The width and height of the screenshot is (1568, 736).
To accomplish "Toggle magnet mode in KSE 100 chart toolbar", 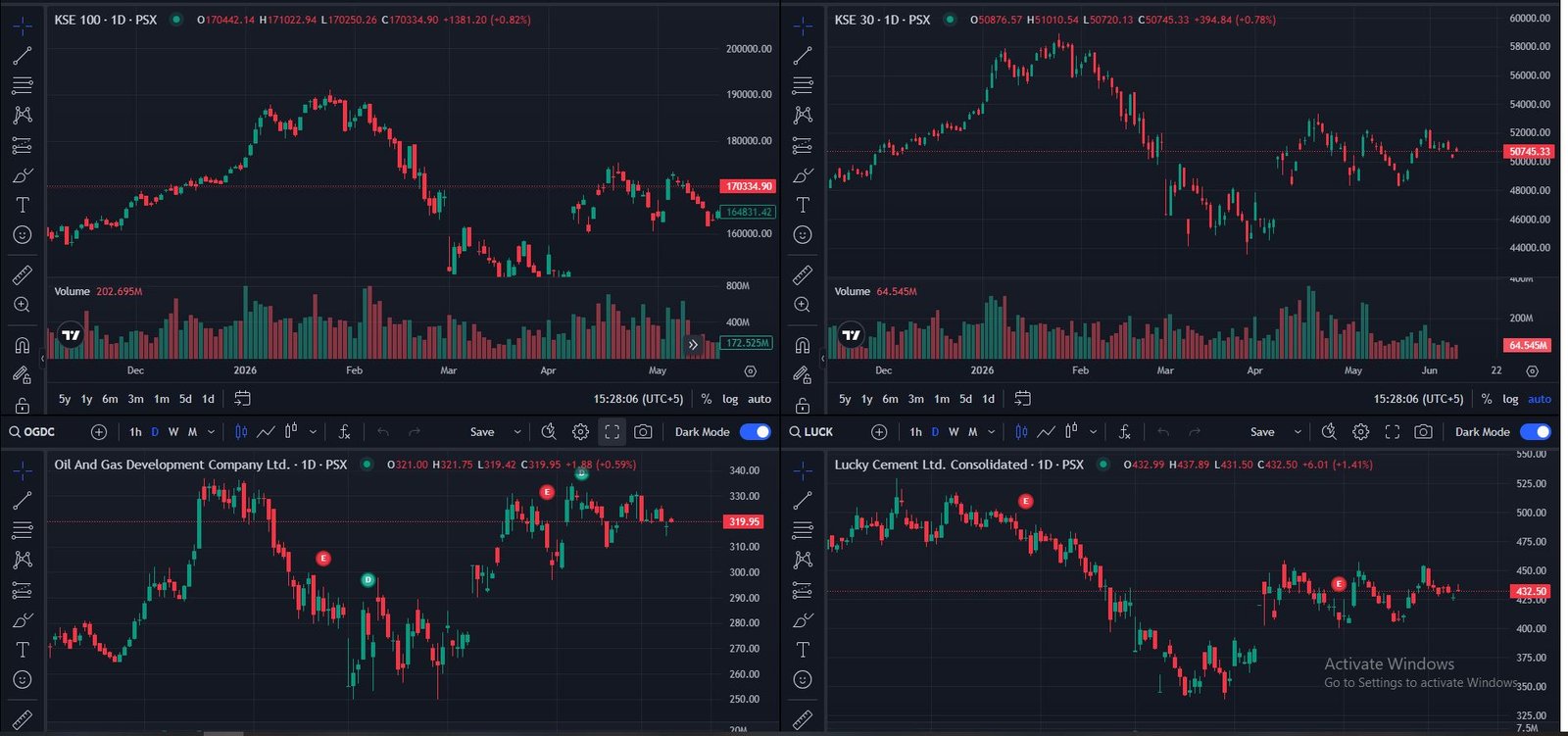I will pyautogui.click(x=23, y=345).
